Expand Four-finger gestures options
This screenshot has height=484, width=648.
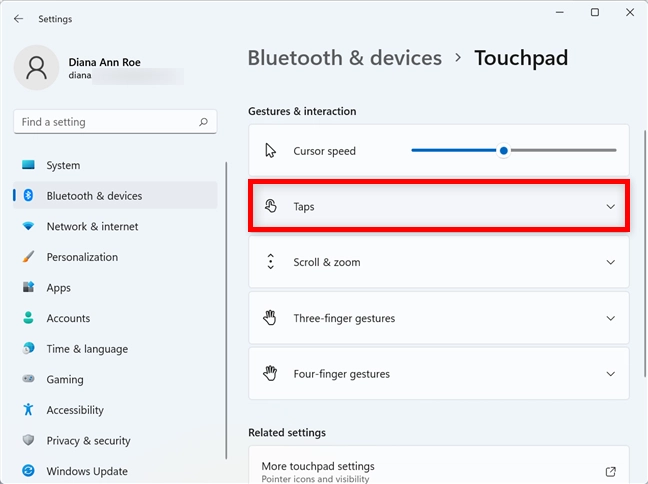(438, 374)
